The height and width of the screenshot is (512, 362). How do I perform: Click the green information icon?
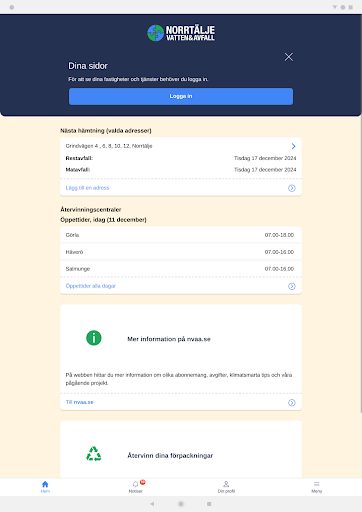click(94, 338)
